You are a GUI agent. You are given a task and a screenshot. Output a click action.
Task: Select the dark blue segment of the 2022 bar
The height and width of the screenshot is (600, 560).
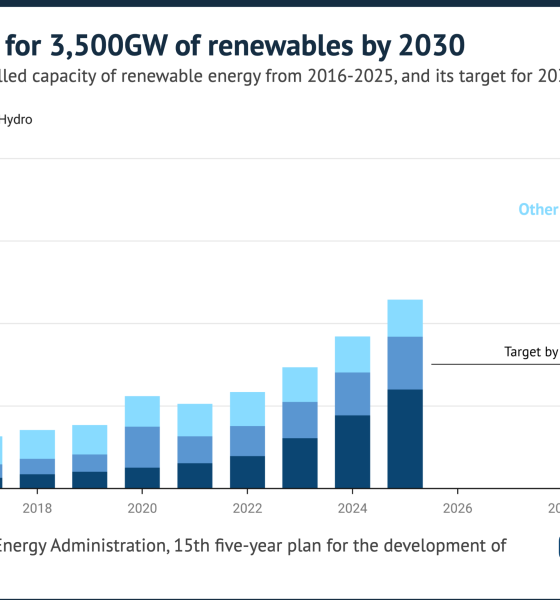247,472
